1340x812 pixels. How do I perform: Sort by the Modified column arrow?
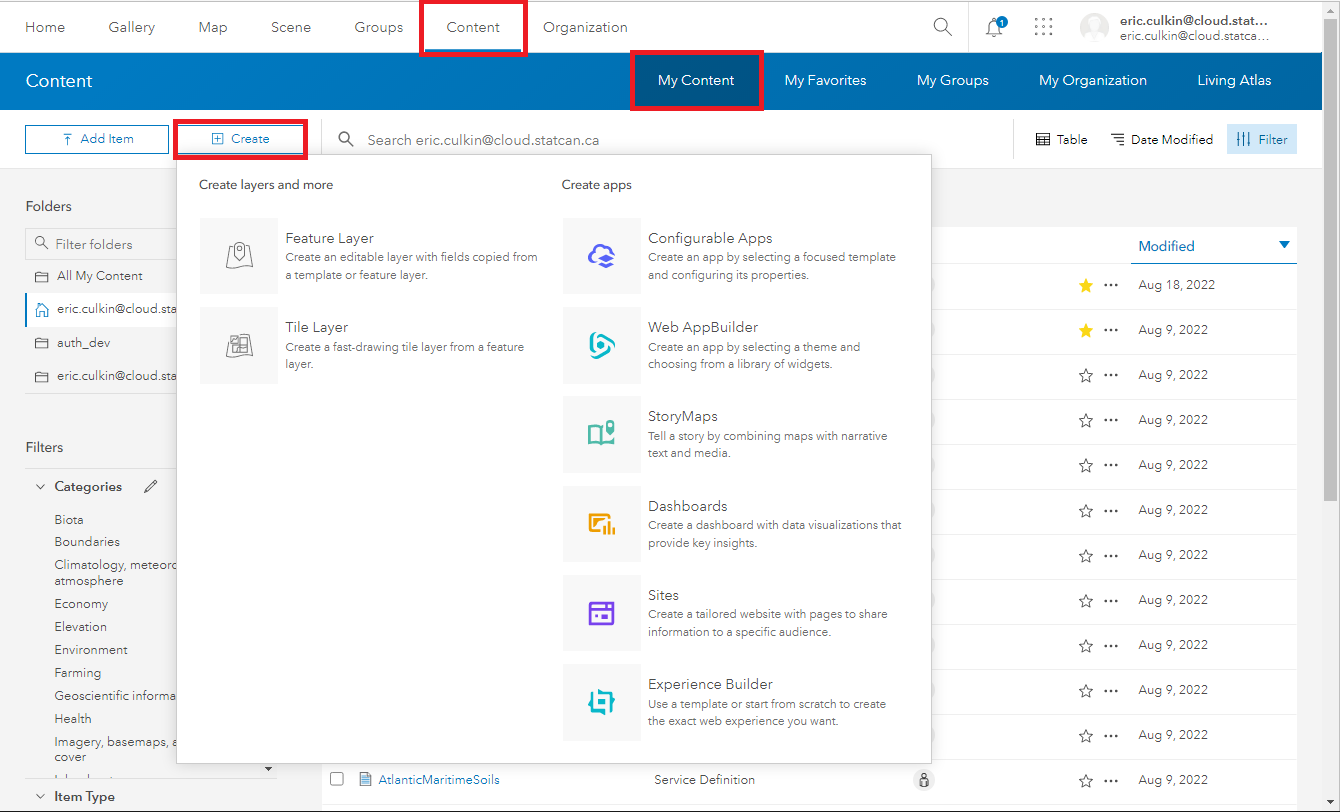point(1284,245)
